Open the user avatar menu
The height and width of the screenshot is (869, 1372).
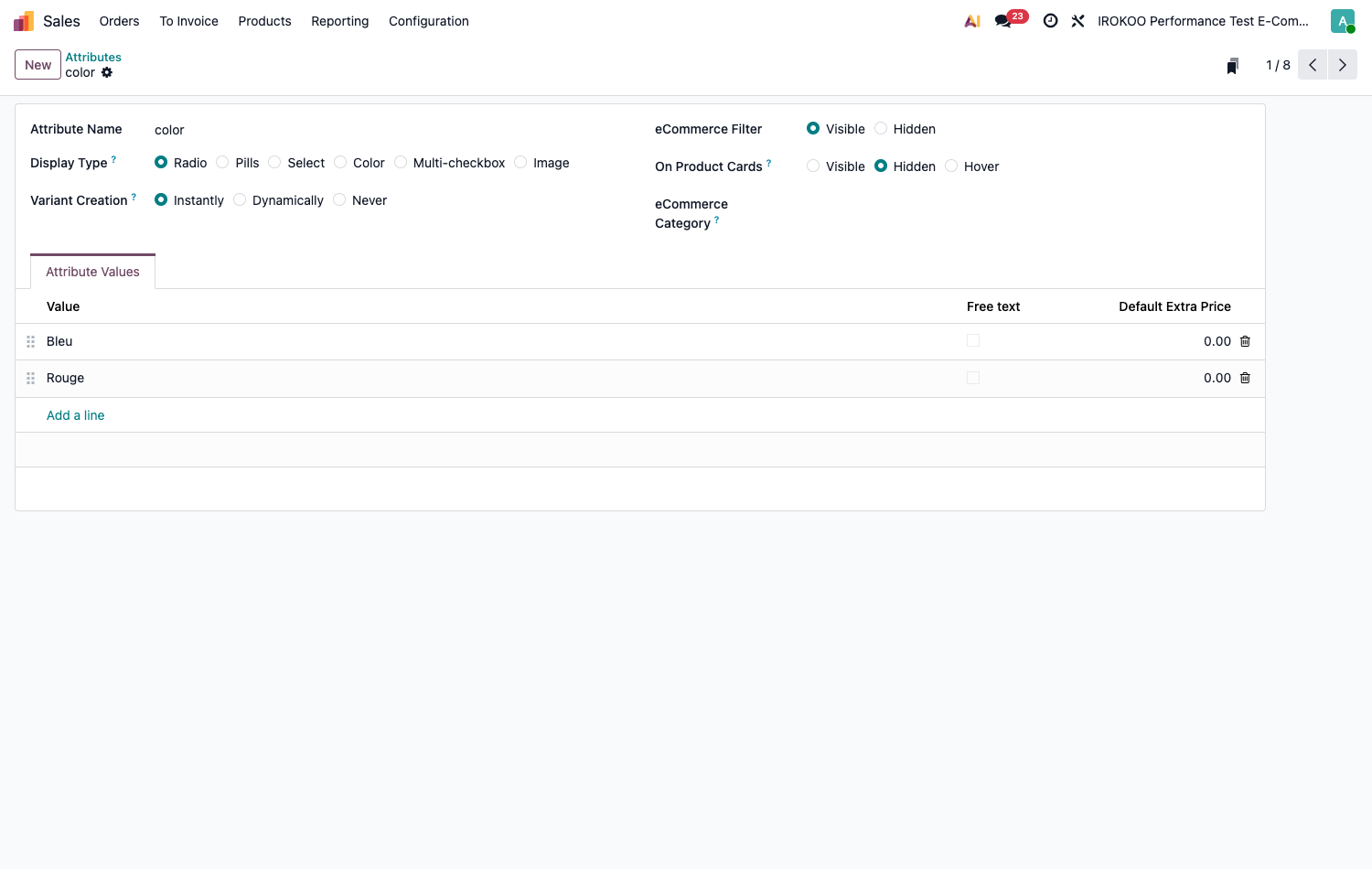coord(1343,21)
